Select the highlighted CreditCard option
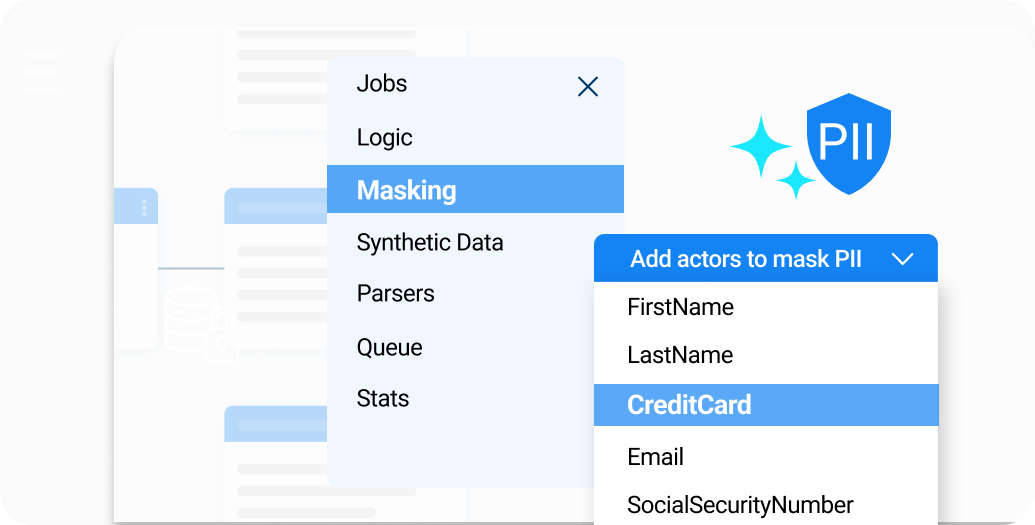Screen dimensions: 1035x525 (x=689, y=405)
